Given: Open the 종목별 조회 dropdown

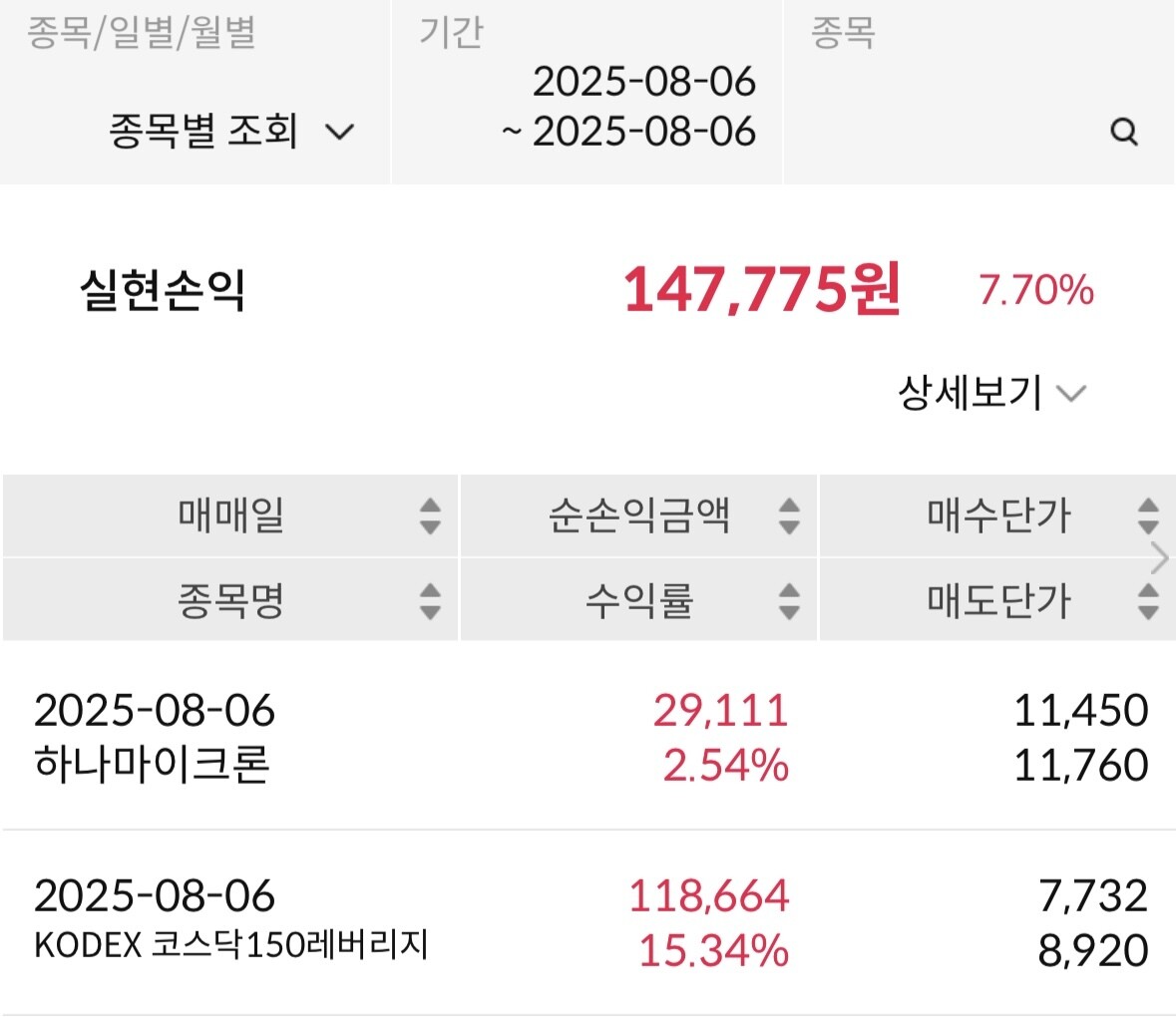Looking at the screenshot, I should 231,132.
